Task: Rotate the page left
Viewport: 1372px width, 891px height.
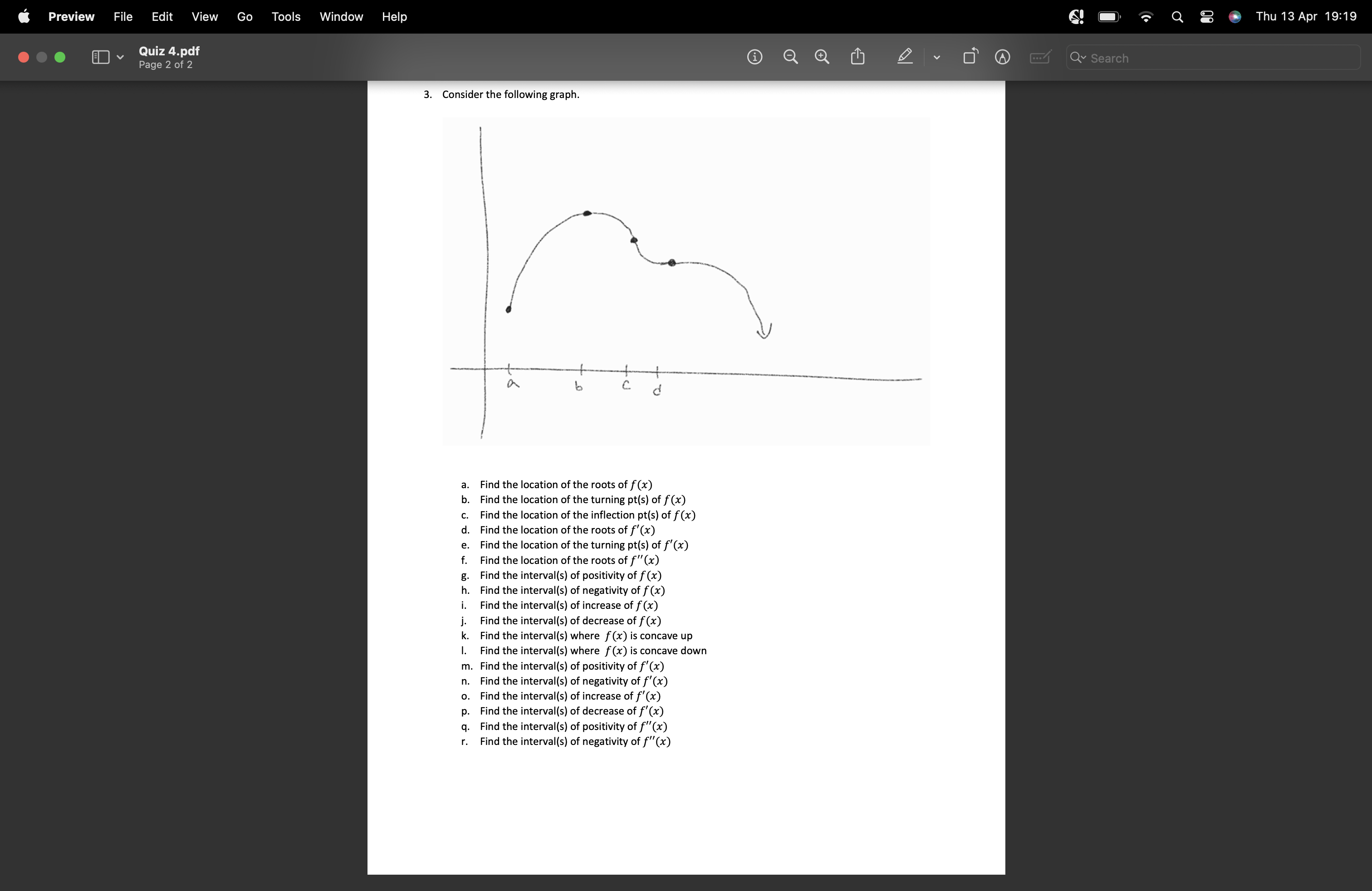Action: click(970, 56)
